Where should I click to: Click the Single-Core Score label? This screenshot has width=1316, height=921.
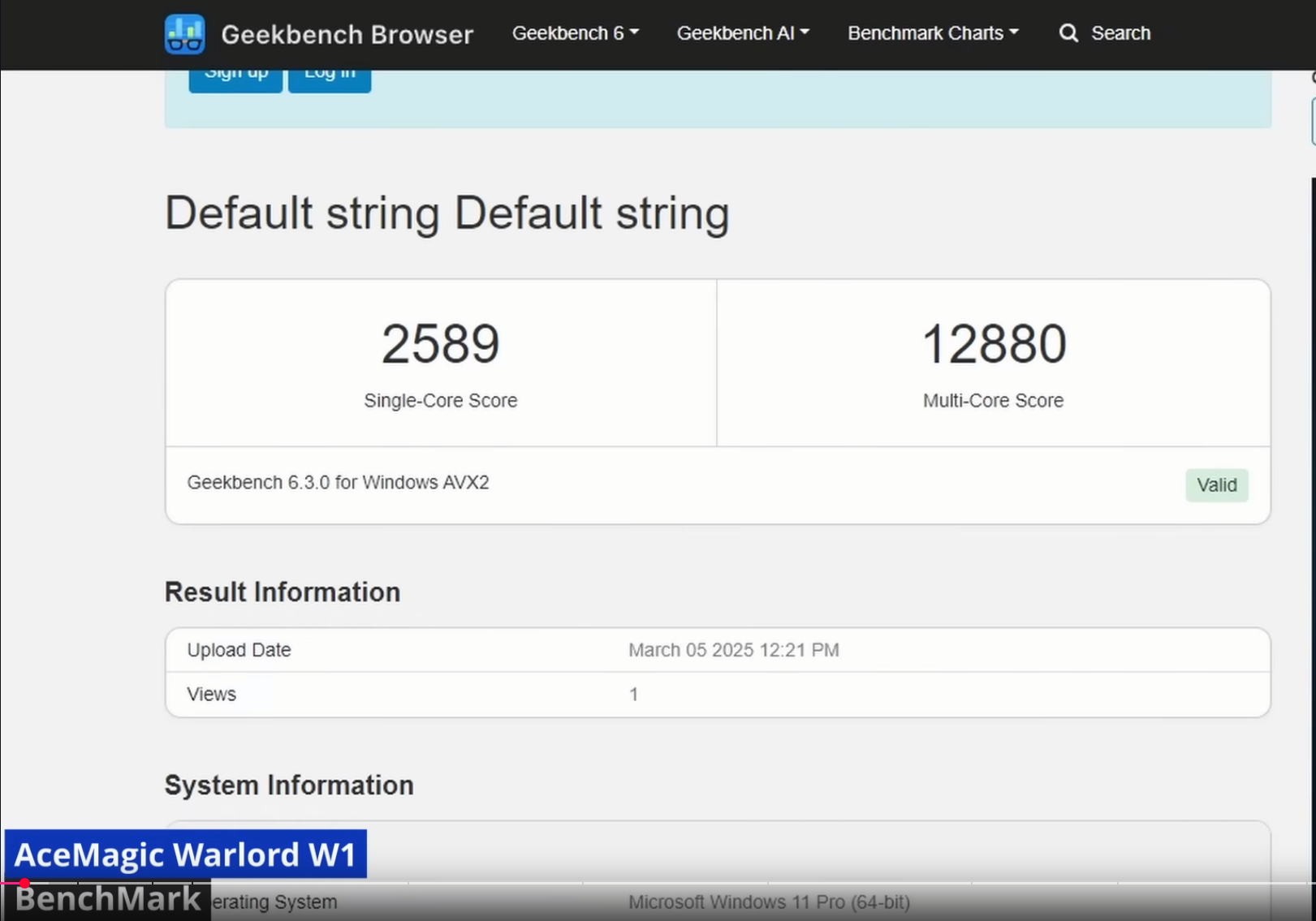click(x=440, y=401)
